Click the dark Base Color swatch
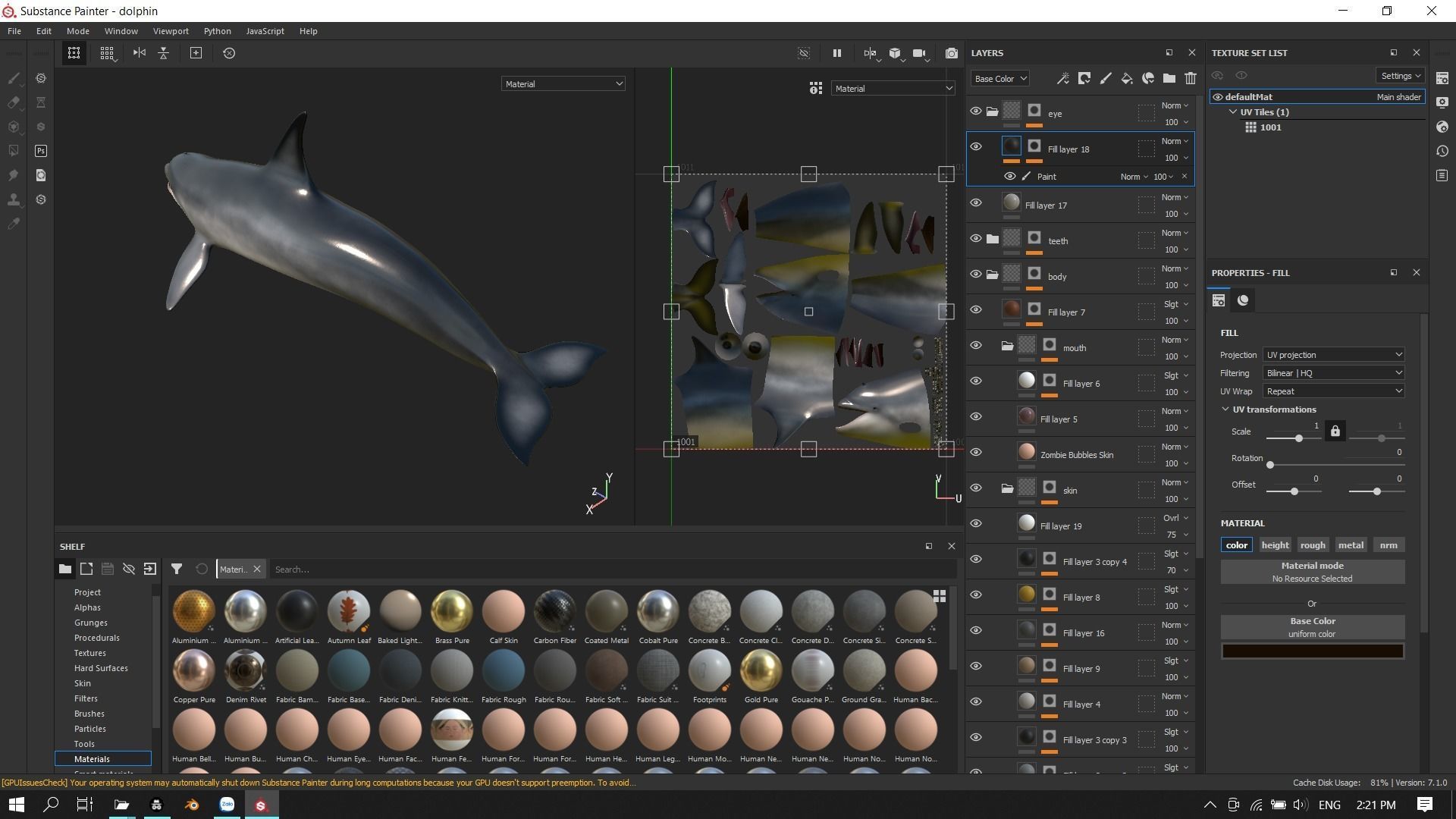 pyautogui.click(x=1312, y=651)
